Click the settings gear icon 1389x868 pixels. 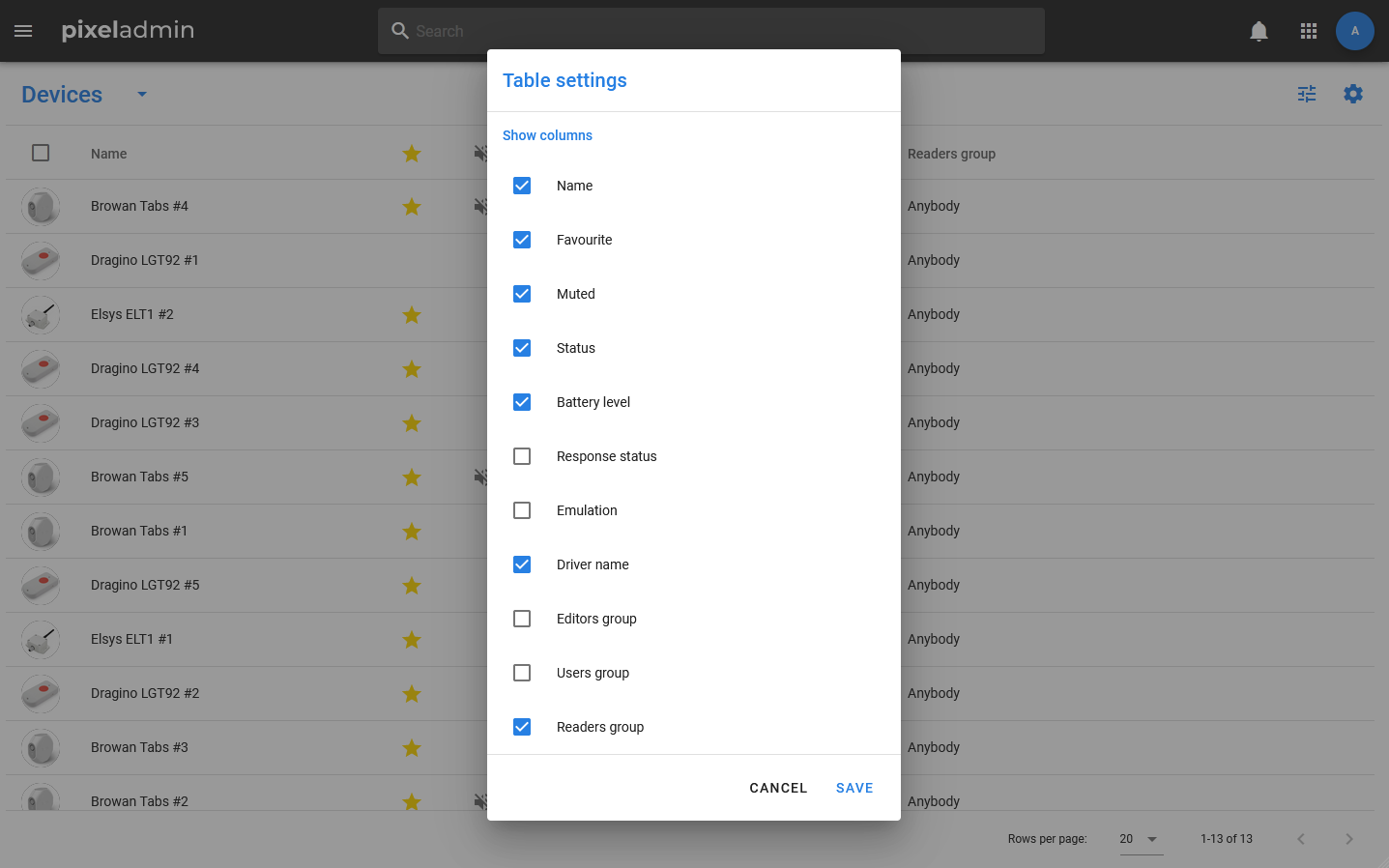(x=1353, y=94)
